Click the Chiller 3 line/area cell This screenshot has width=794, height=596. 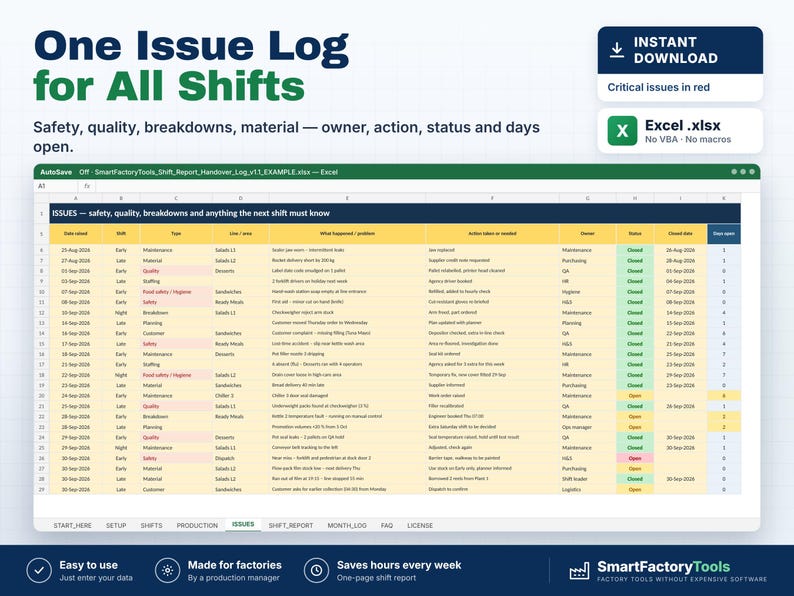click(241, 396)
